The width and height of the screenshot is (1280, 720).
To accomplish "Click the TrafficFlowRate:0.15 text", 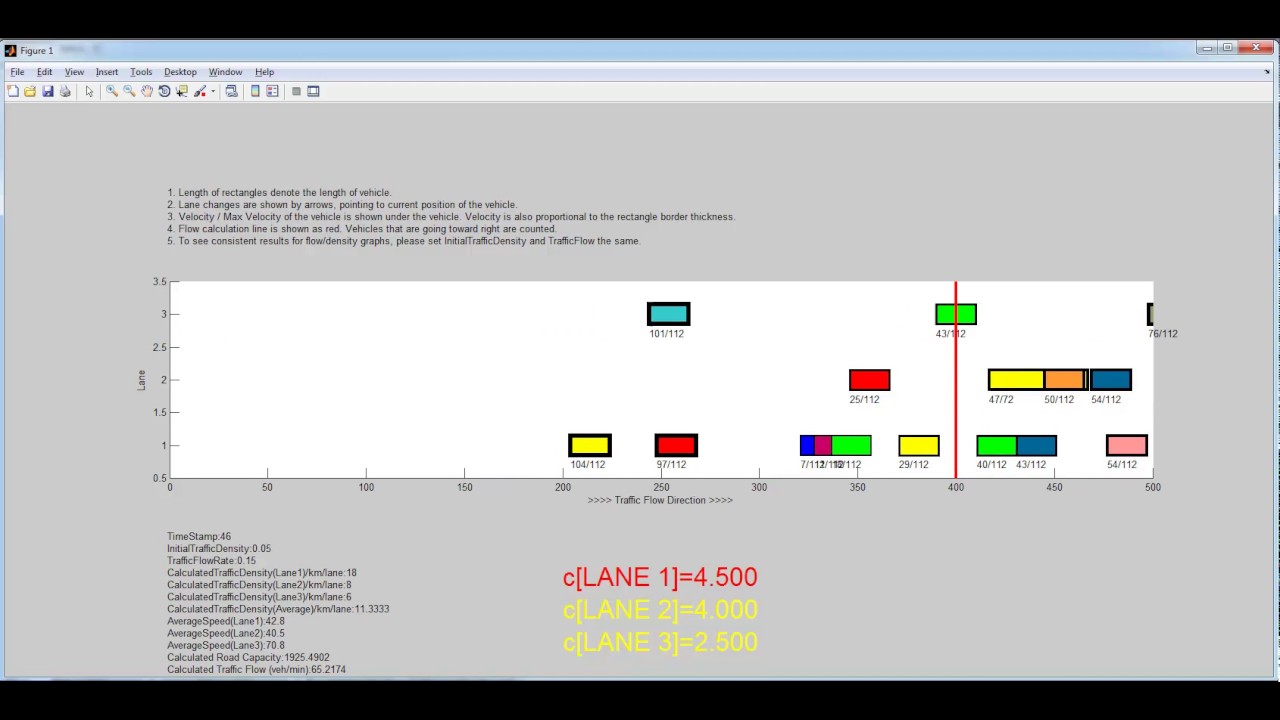I will pos(211,561).
